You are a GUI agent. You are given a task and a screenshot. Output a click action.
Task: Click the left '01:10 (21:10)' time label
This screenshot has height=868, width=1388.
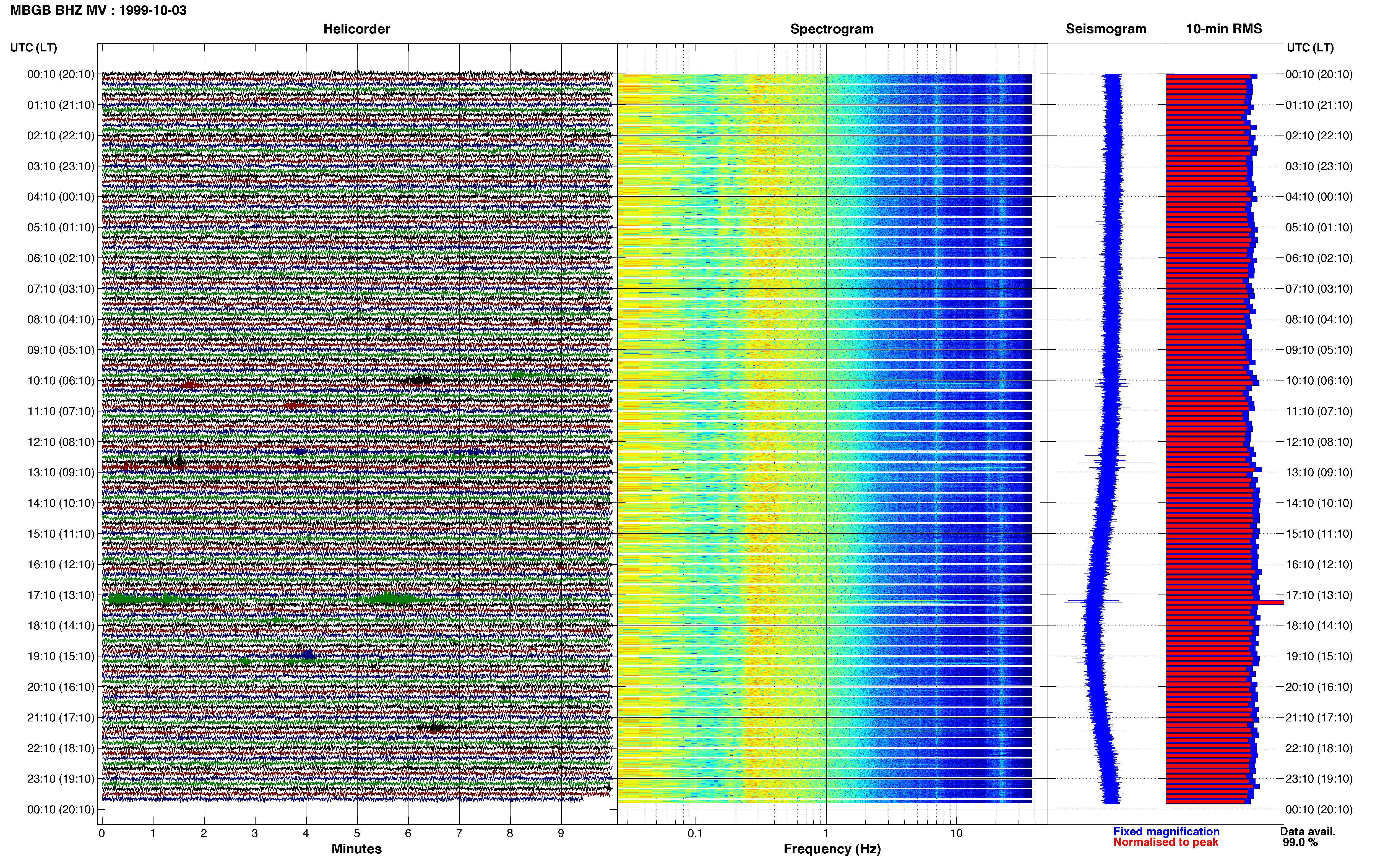click(61, 105)
